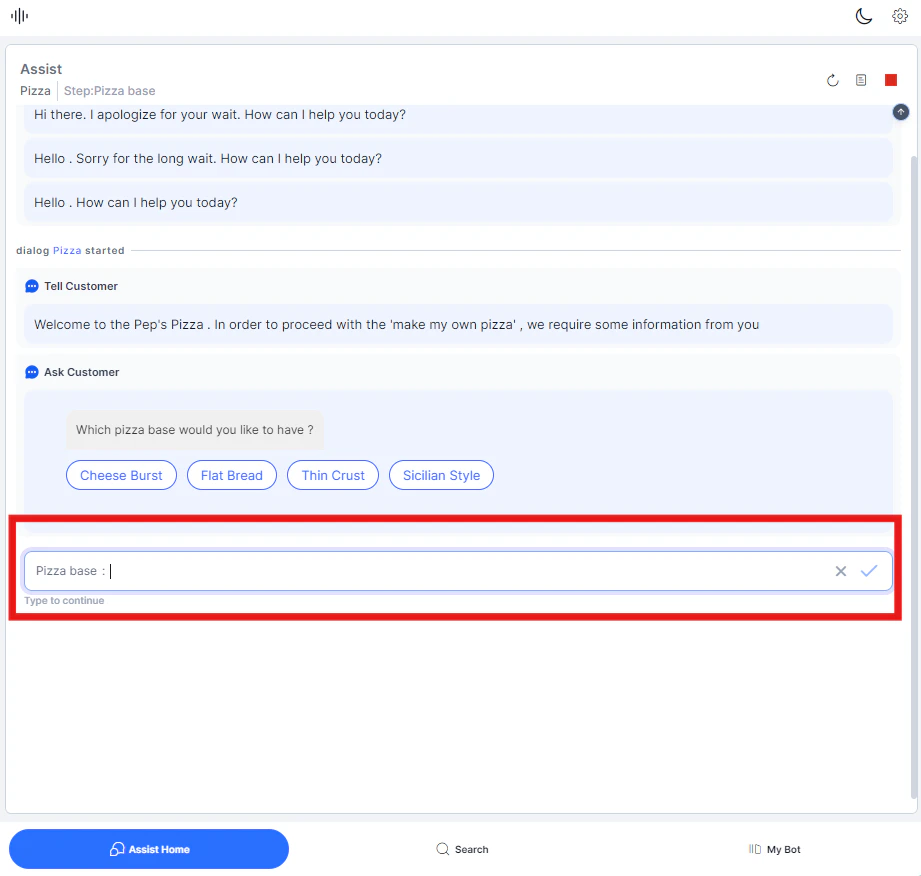Focus the Pizza base input field
The height and width of the screenshot is (876, 921).
point(458,570)
